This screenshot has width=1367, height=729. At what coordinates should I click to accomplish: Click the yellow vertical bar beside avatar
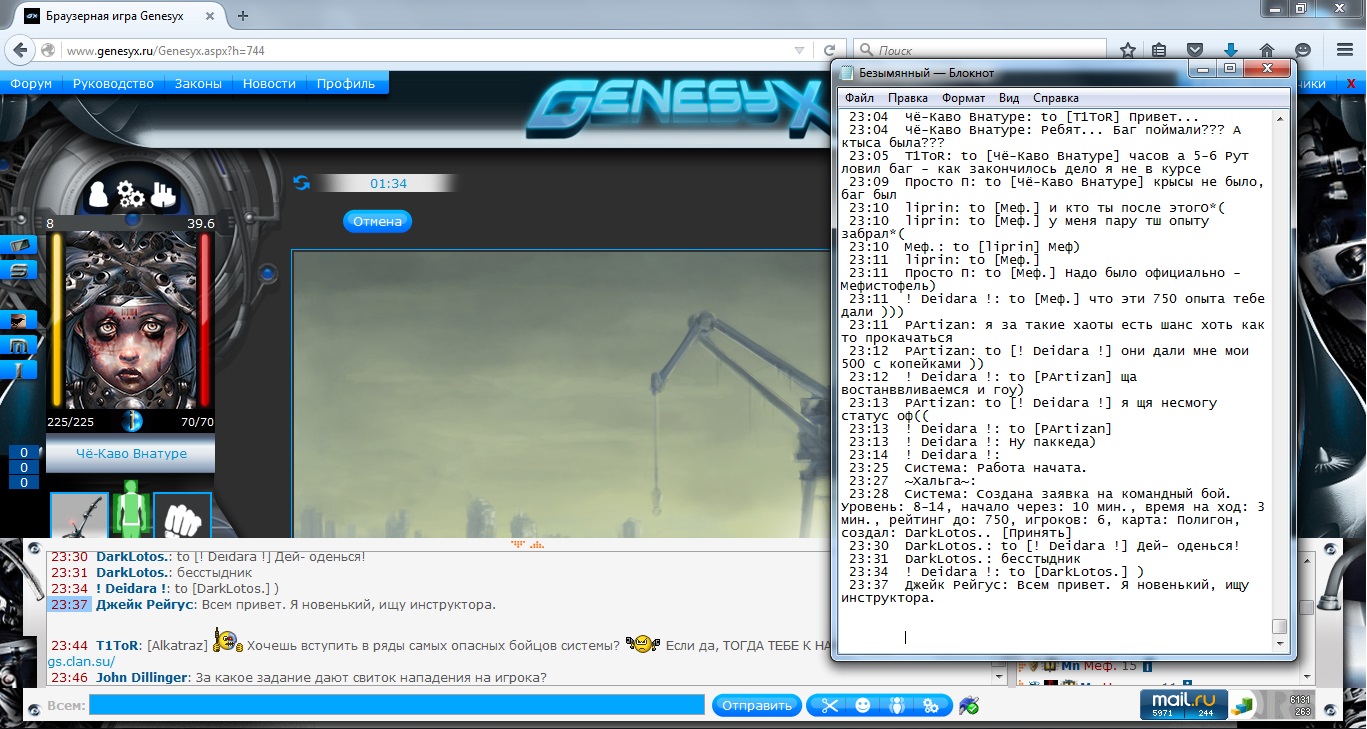(57, 320)
